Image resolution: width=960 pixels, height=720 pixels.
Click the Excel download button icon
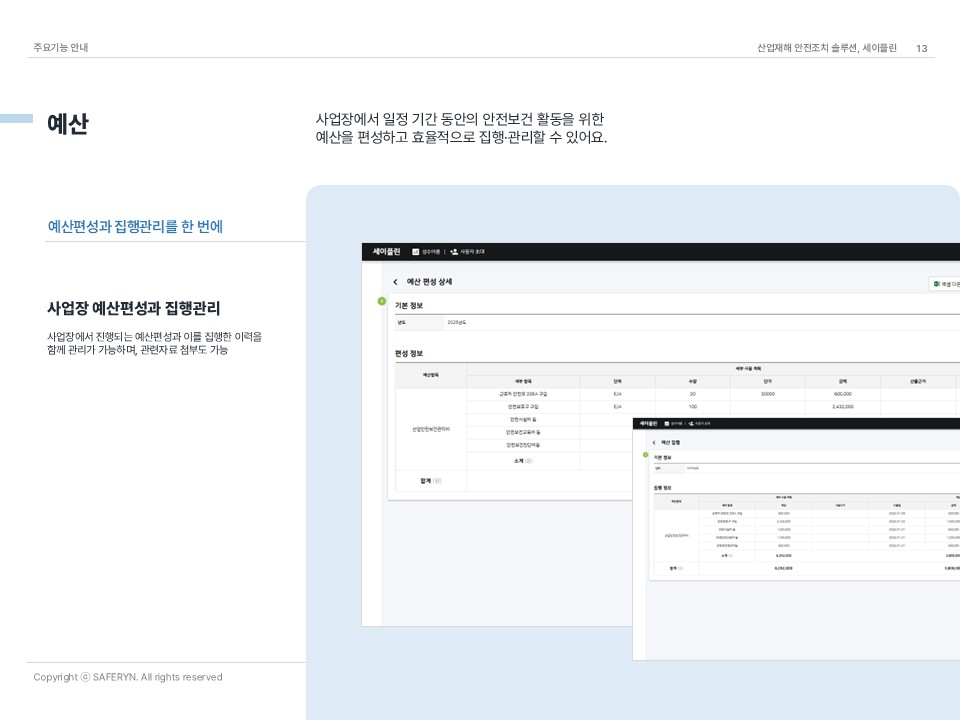934,284
